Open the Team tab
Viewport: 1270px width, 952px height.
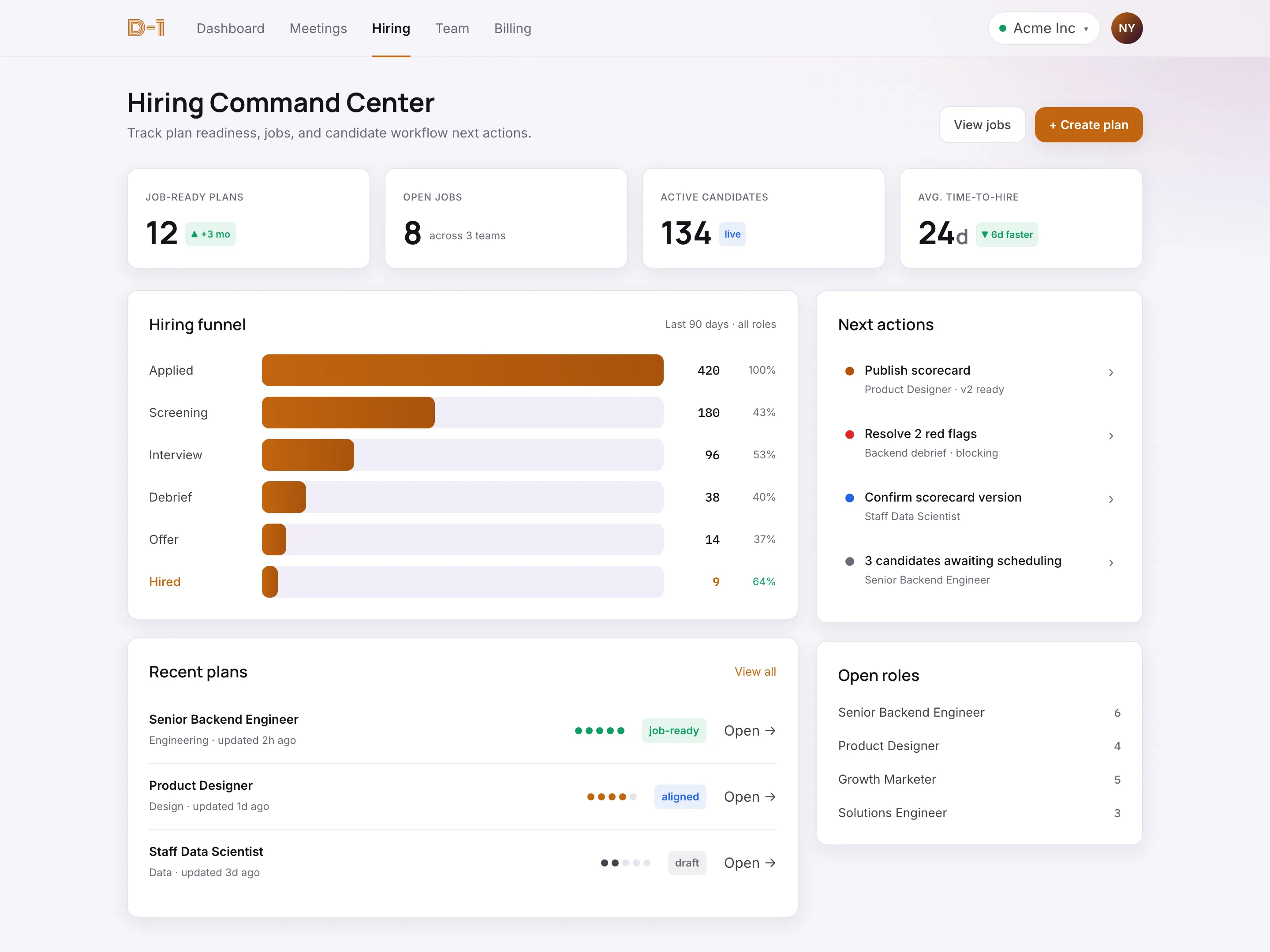452,28
